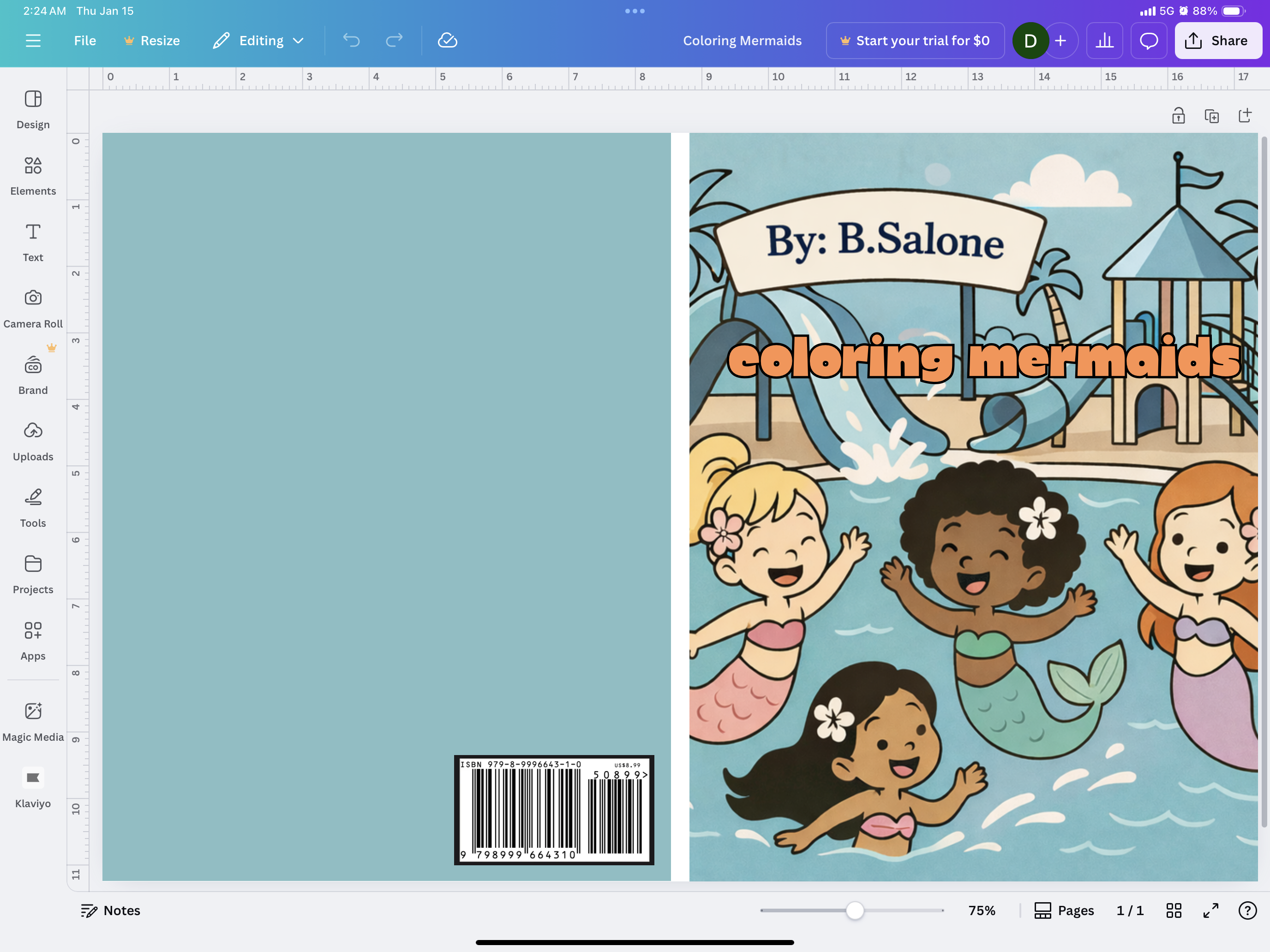The height and width of the screenshot is (952, 1270).
Task: Start your trial for $0
Action: pyautogui.click(x=915, y=41)
